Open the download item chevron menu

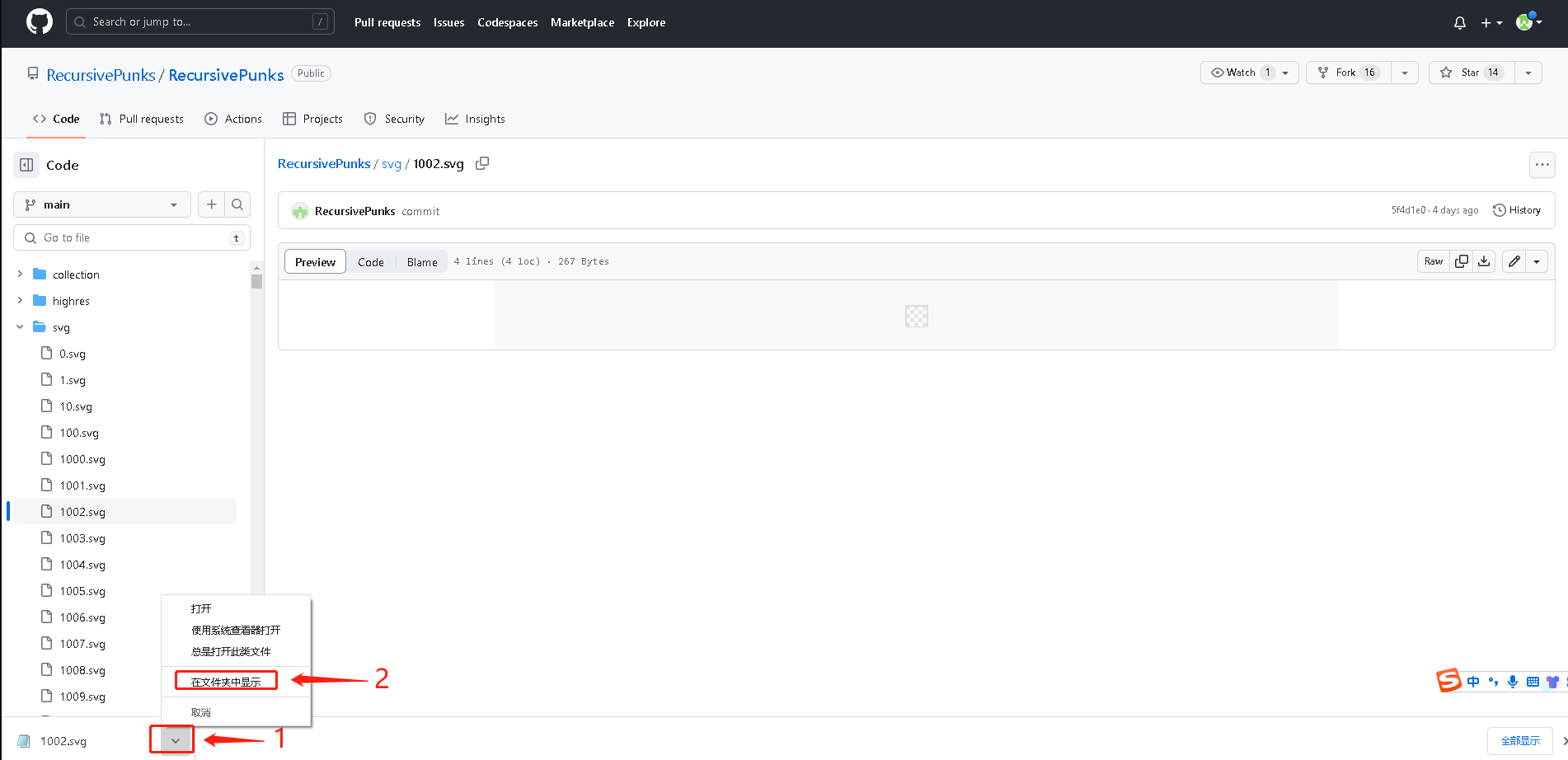(x=175, y=740)
